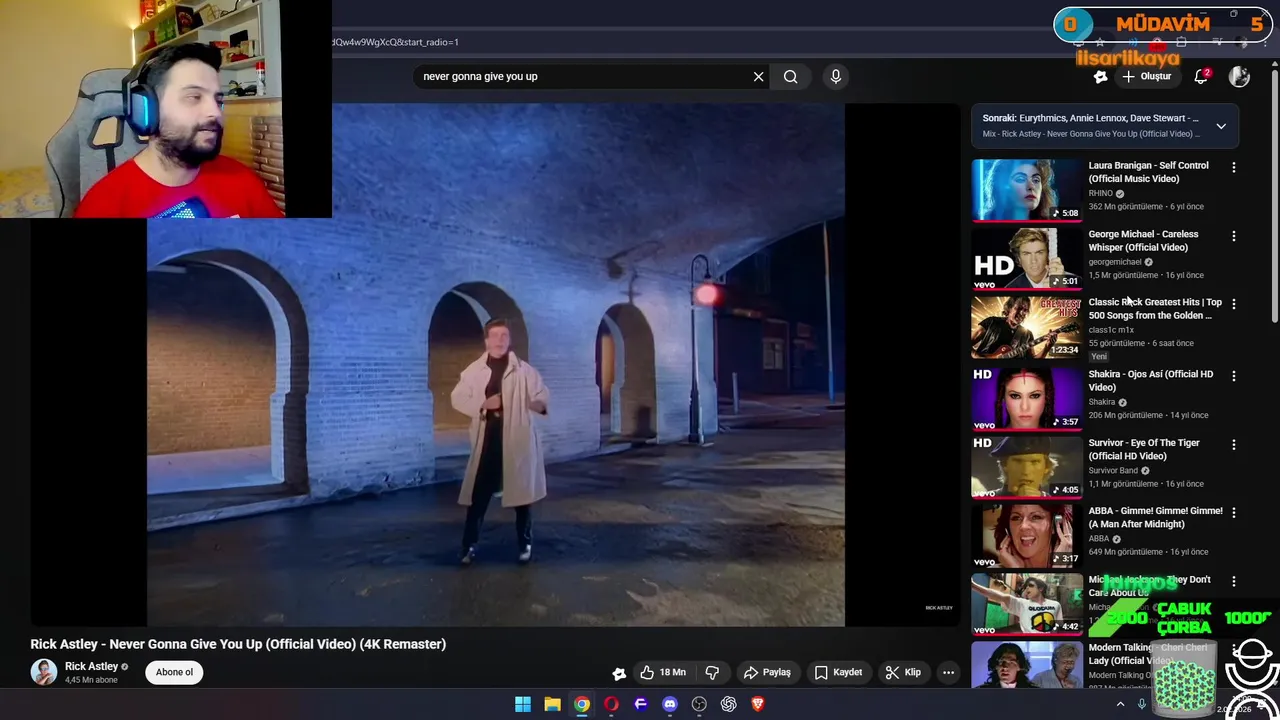Viewport: 1280px width, 720px height.
Task: Open the Rick Astley channel name link
Action: tap(92, 666)
